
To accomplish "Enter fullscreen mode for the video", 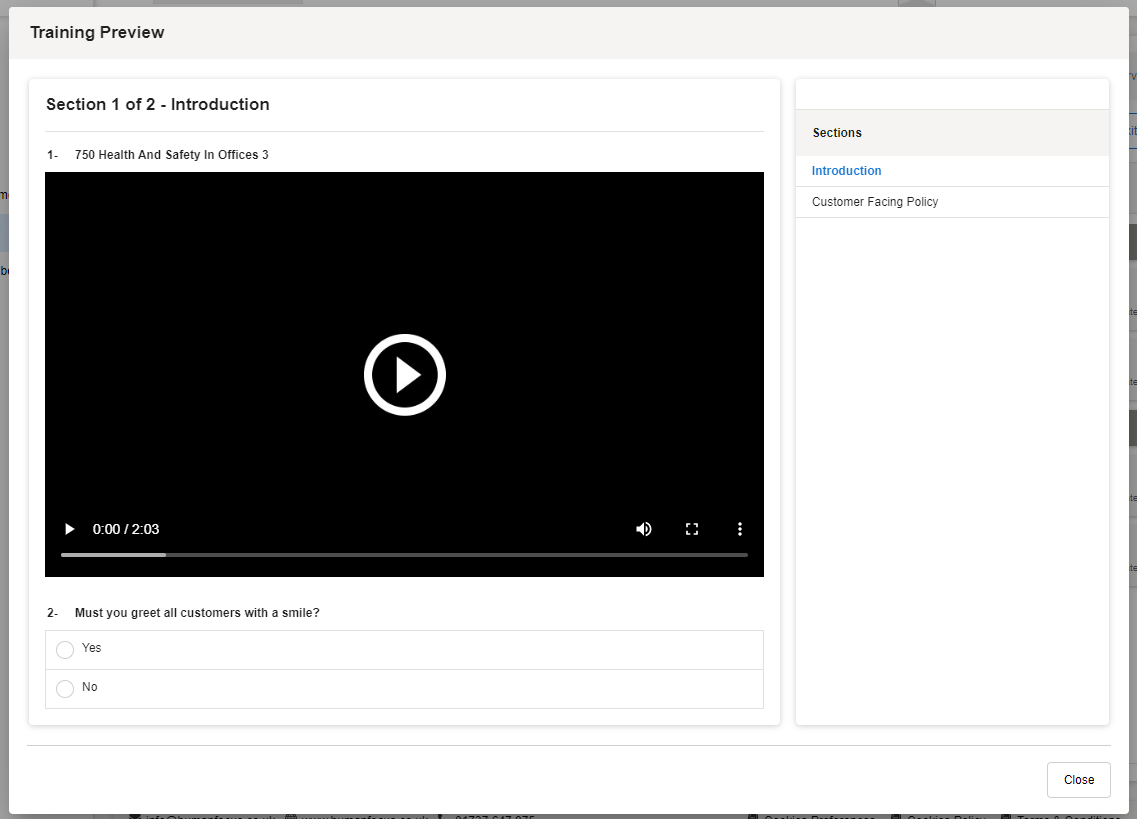I will (692, 529).
